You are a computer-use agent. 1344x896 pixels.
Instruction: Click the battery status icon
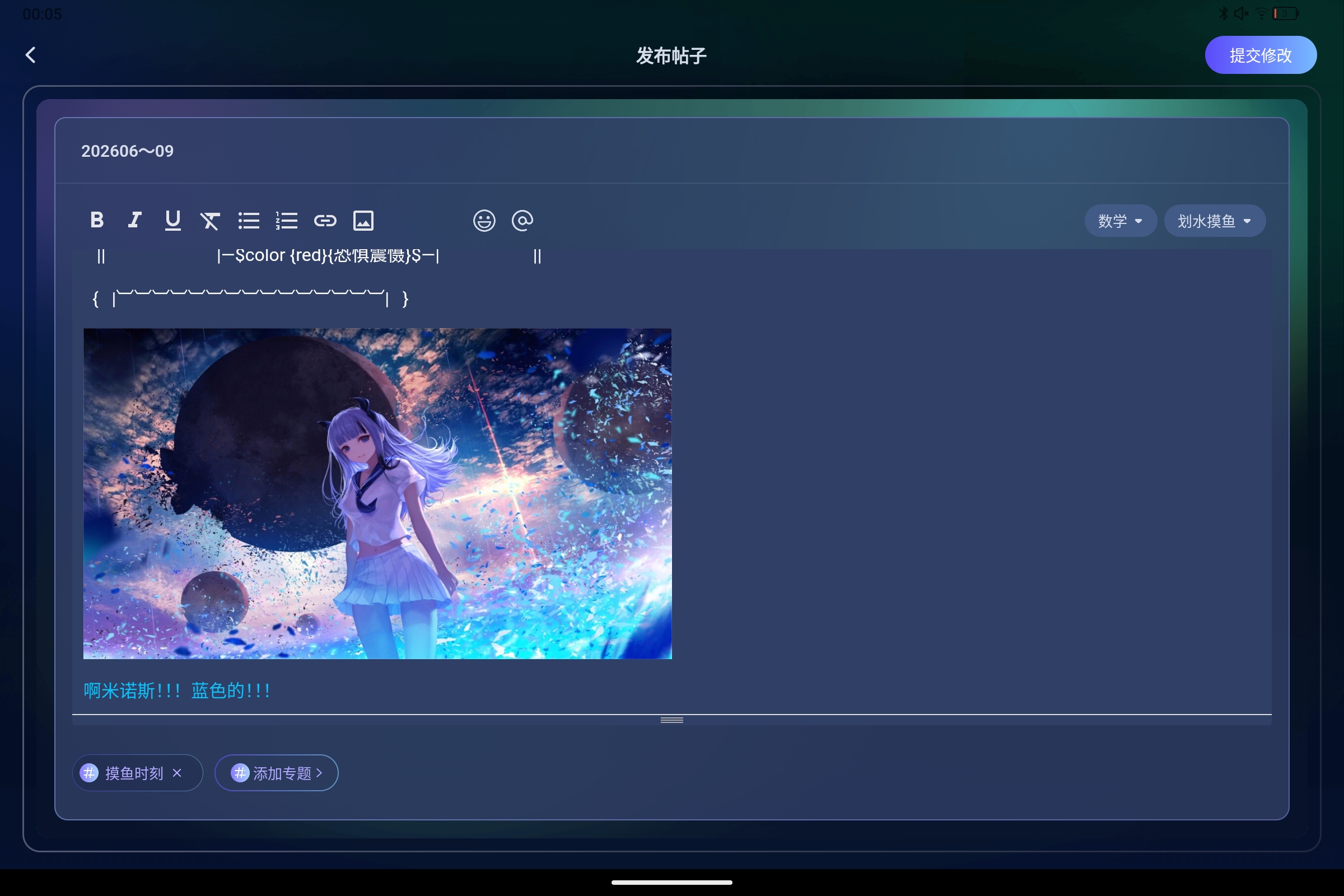(x=1286, y=13)
